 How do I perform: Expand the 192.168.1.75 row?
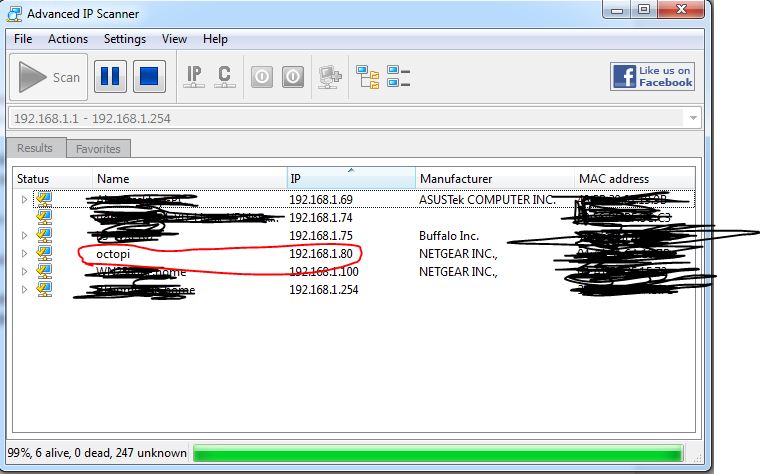click(24, 236)
